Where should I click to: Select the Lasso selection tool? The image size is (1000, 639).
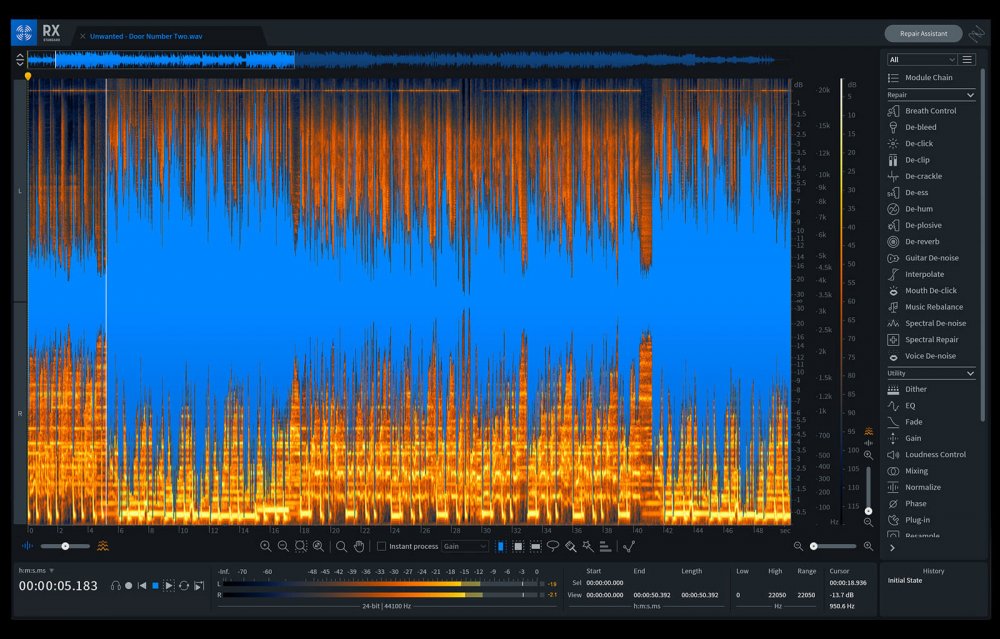tap(553, 547)
